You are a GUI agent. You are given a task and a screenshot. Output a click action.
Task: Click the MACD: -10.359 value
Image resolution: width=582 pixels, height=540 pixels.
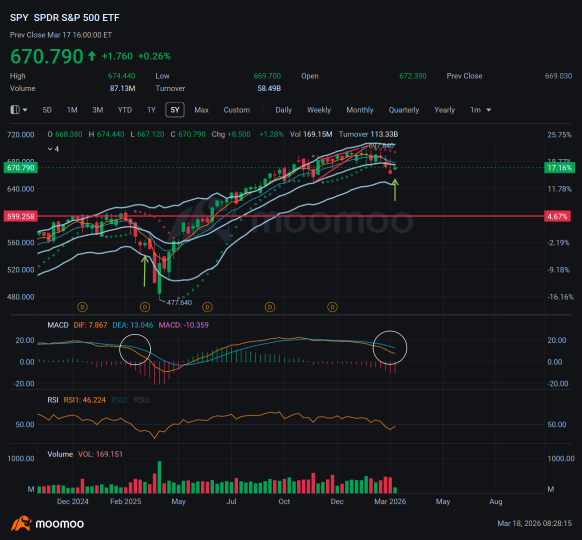(x=183, y=325)
